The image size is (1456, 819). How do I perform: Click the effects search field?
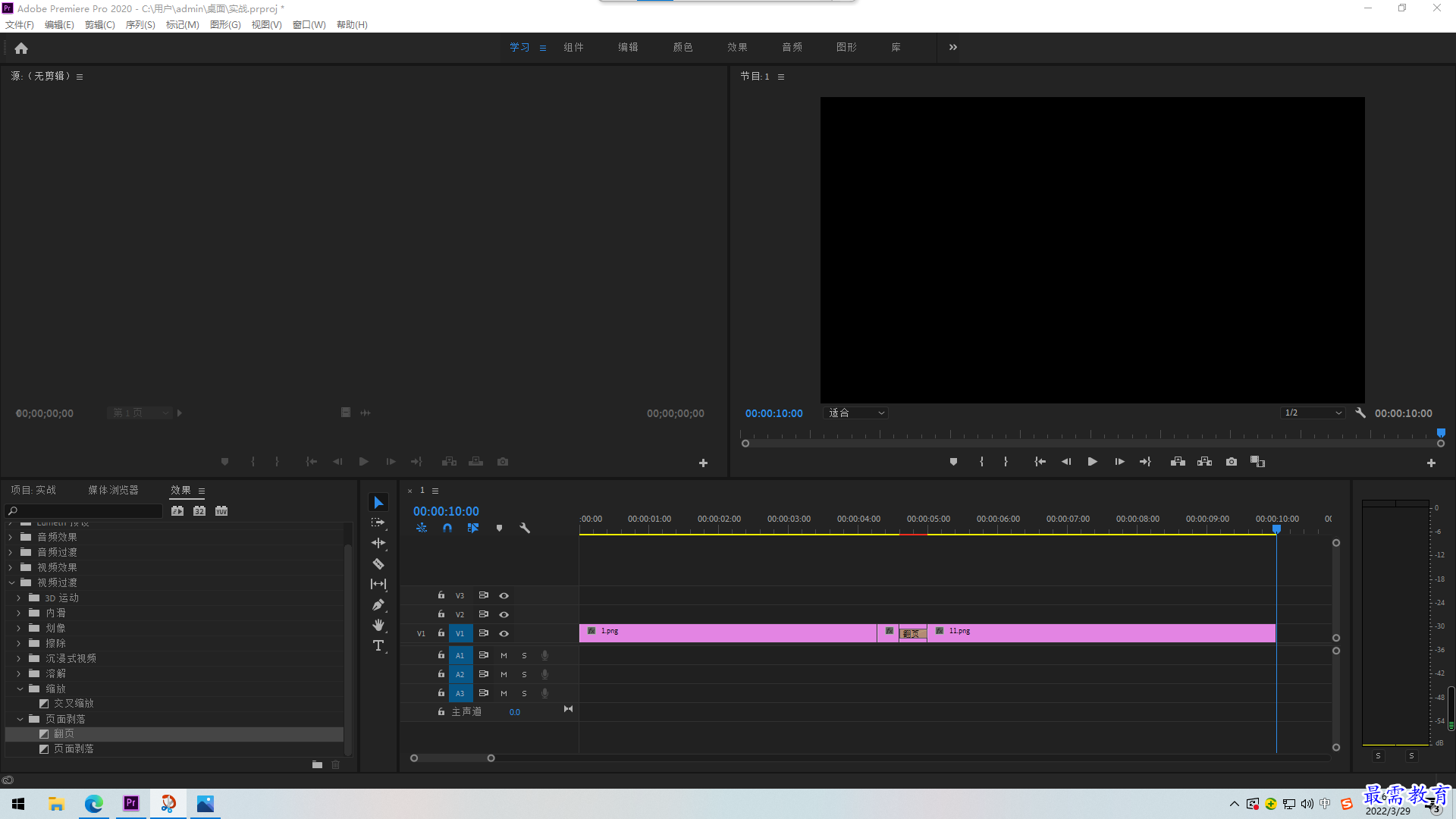click(x=84, y=510)
